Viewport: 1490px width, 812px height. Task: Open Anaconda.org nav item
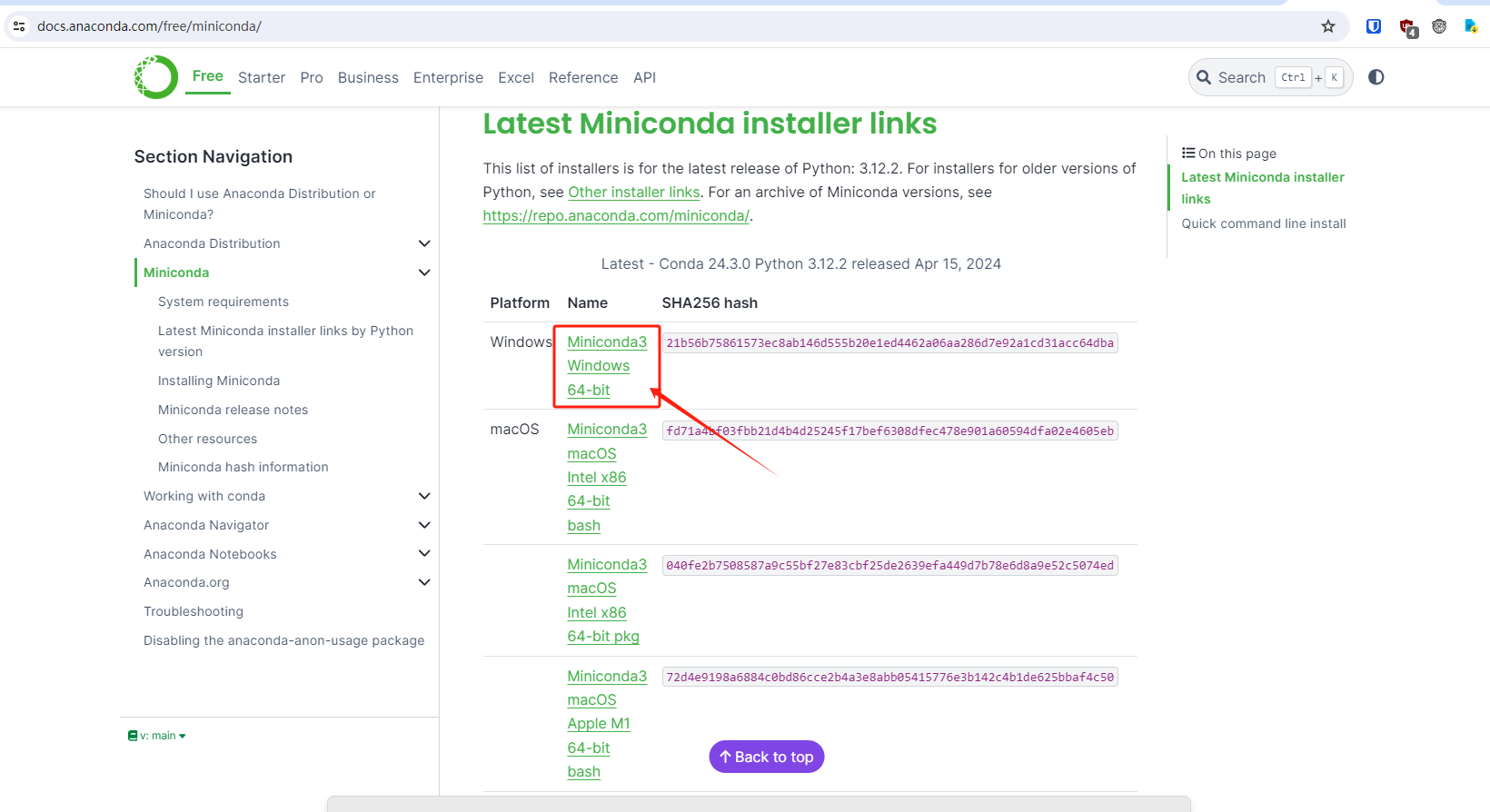[186, 582]
